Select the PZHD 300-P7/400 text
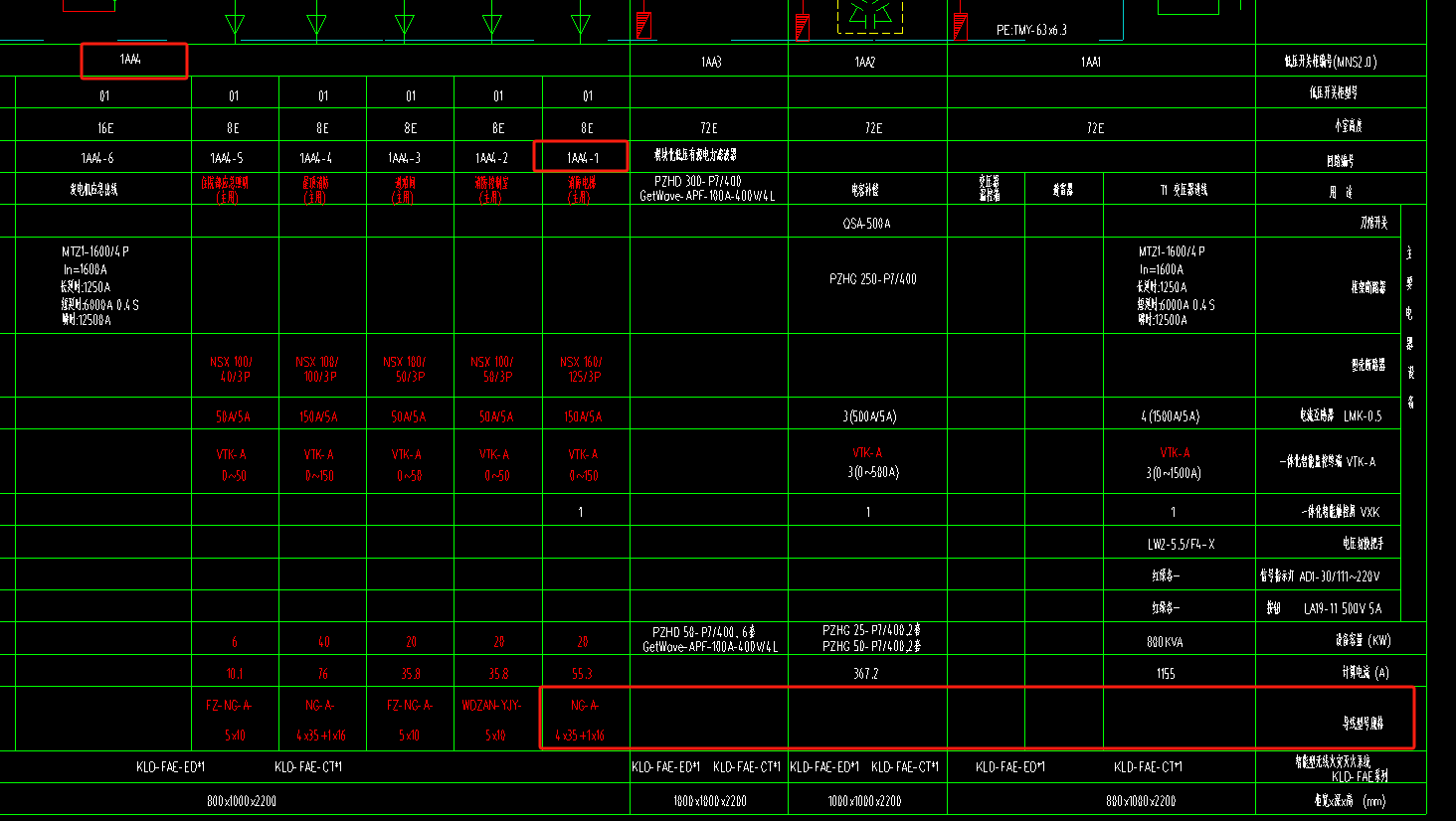 coord(697,182)
